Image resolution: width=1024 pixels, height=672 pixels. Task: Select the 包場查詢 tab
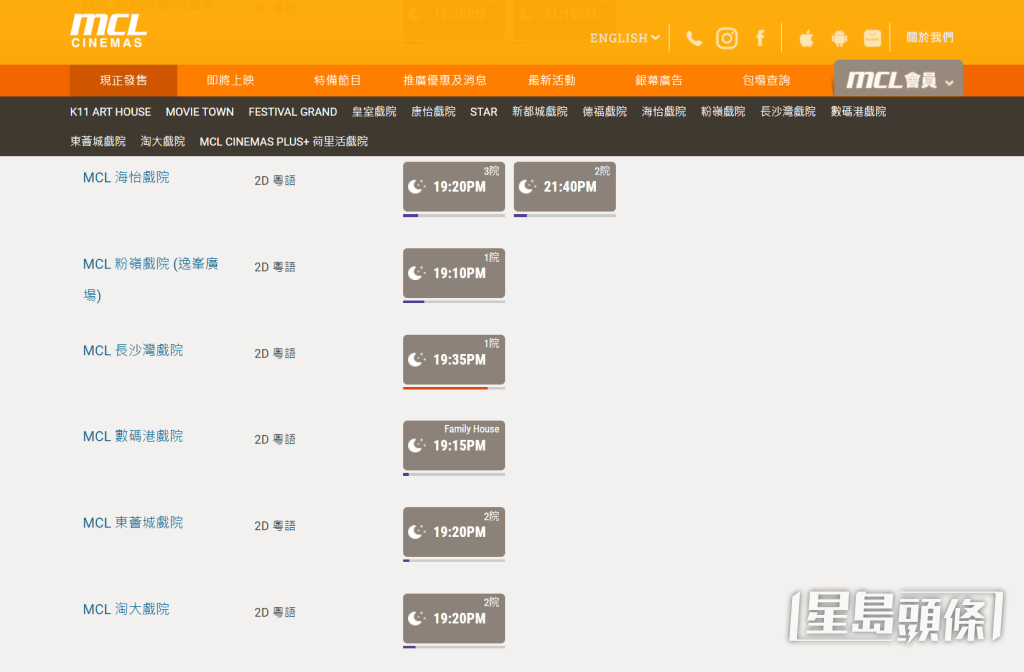click(x=766, y=80)
